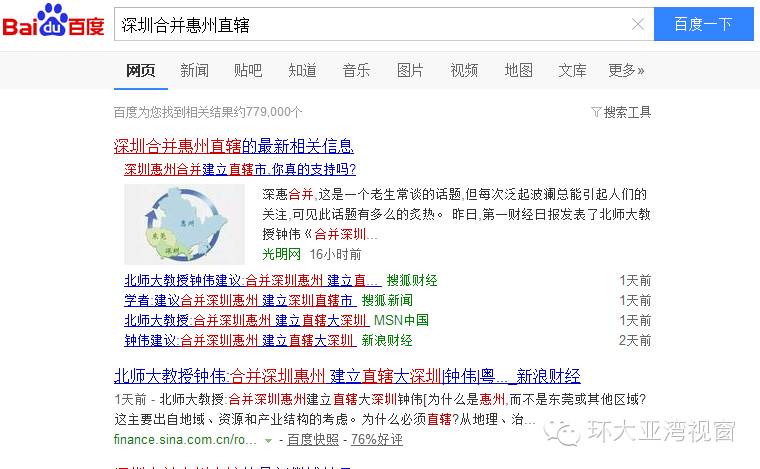Click the MSN中国 source label
Screen dimensions: 760x469
[401, 320]
